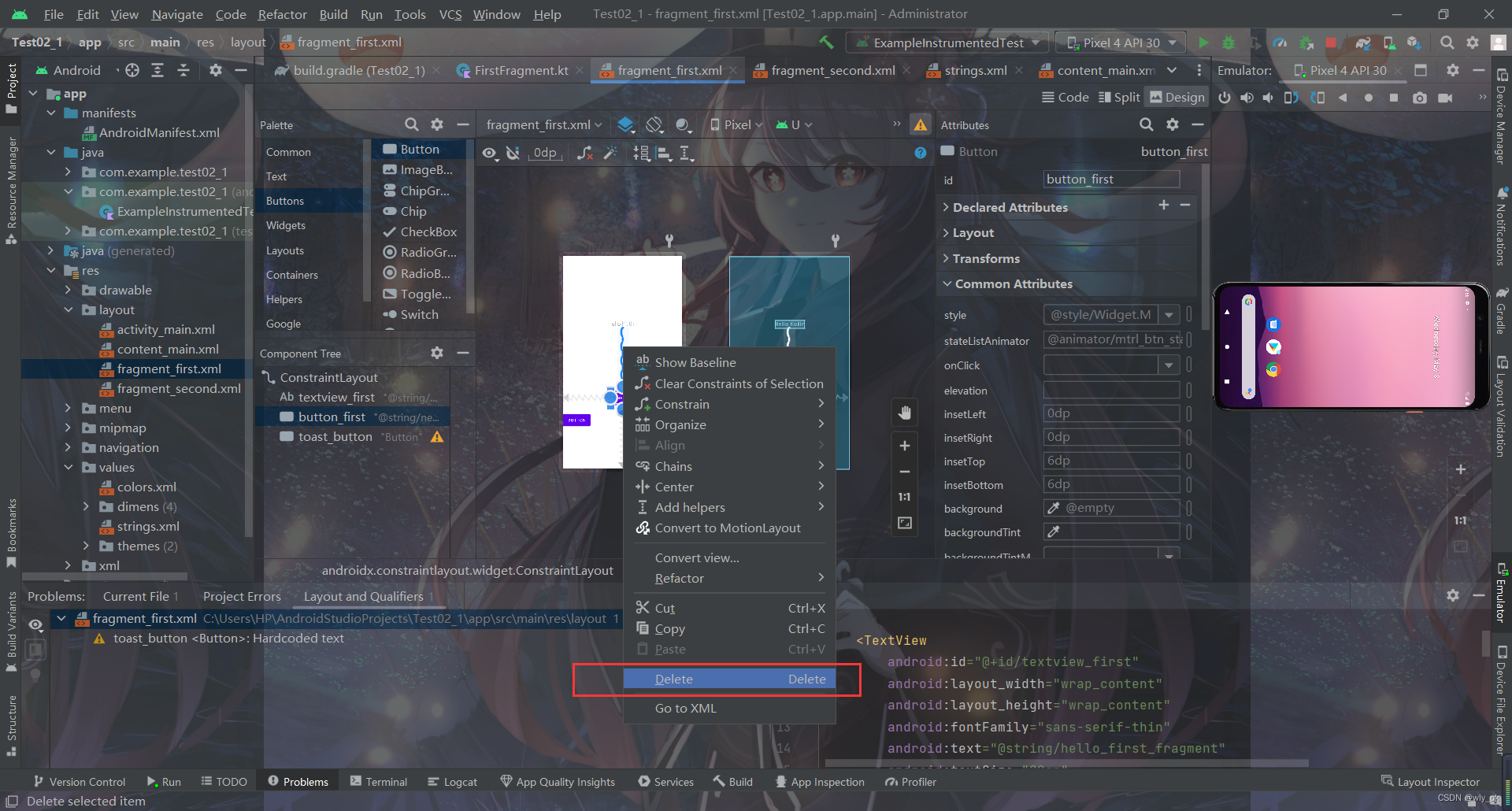Image resolution: width=1512 pixels, height=811 pixels.
Task: Zoom to fit the design screen
Action: pos(905,523)
